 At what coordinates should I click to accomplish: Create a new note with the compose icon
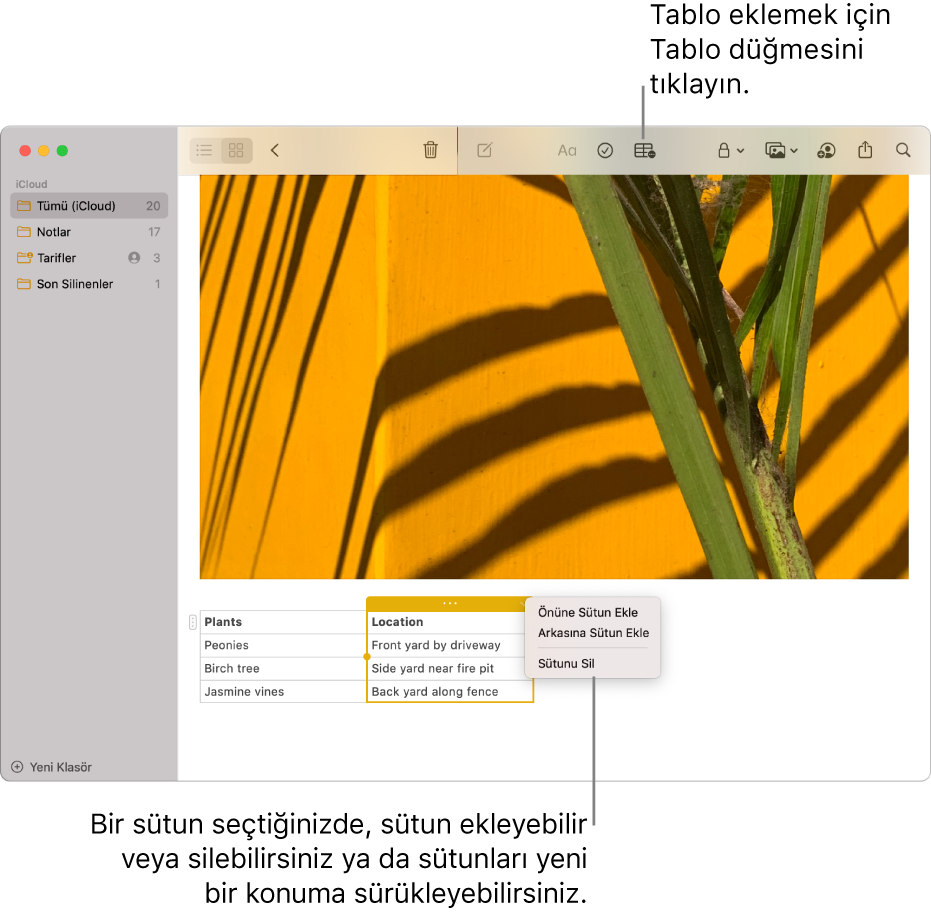[x=484, y=150]
